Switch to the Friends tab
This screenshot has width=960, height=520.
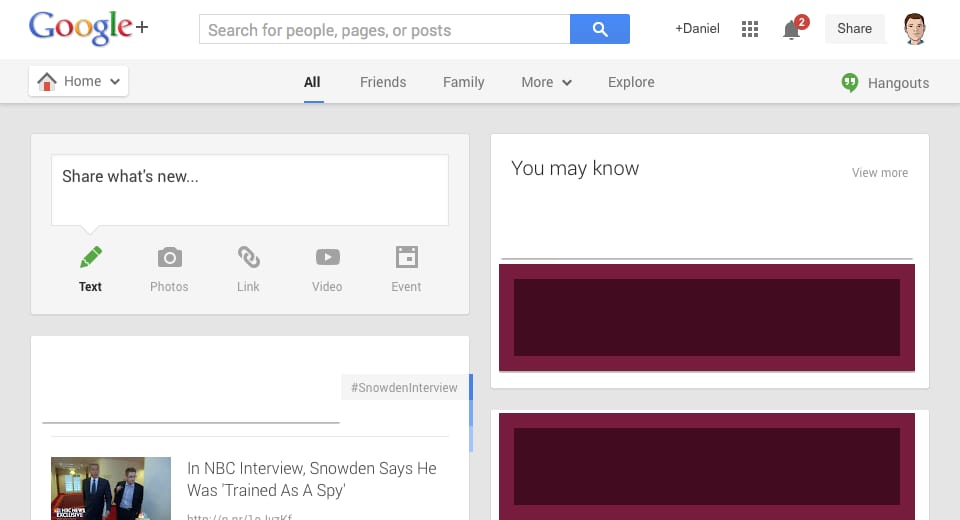383,82
